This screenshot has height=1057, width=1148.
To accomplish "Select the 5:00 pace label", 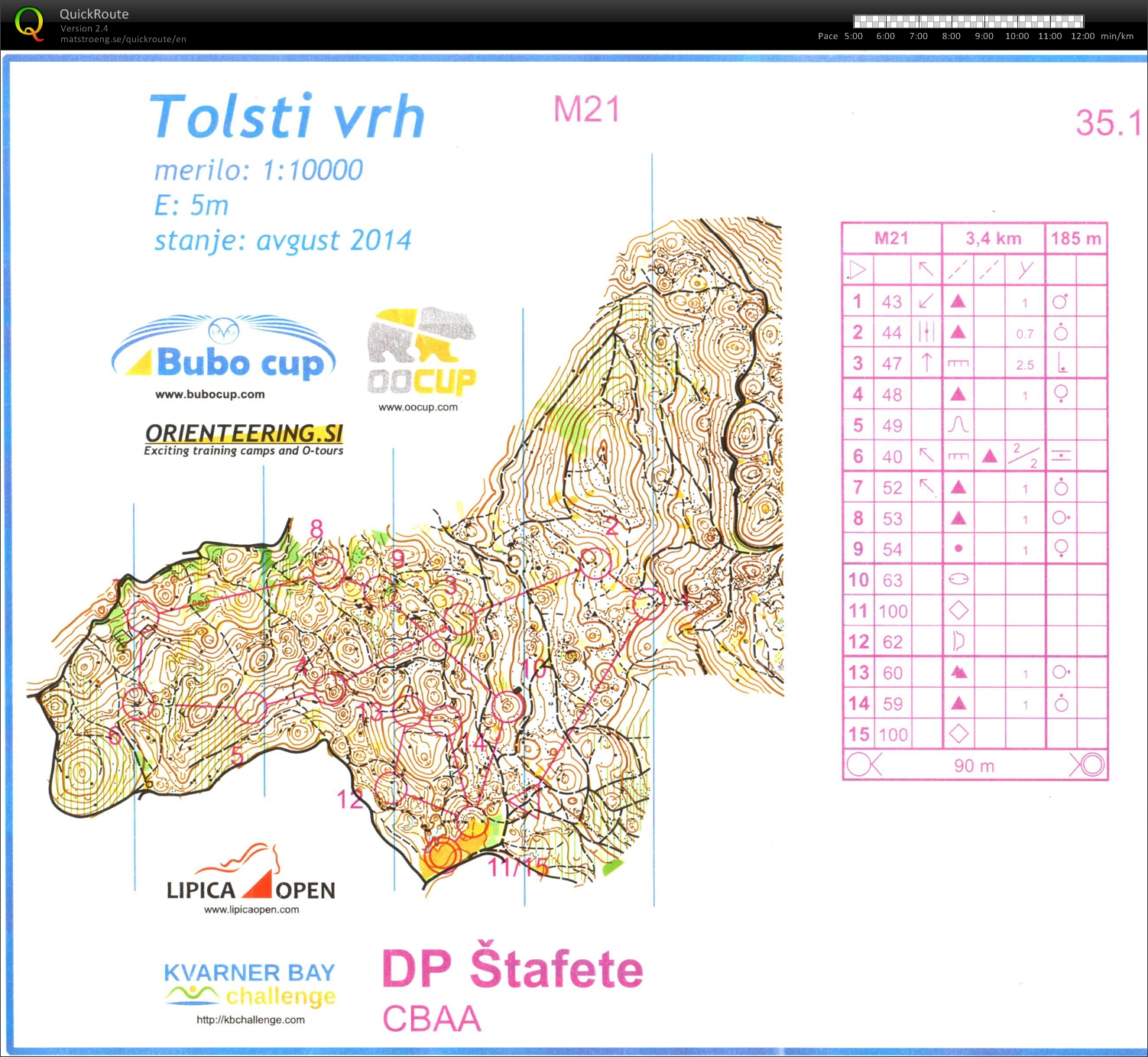I will pyautogui.click(x=853, y=36).
